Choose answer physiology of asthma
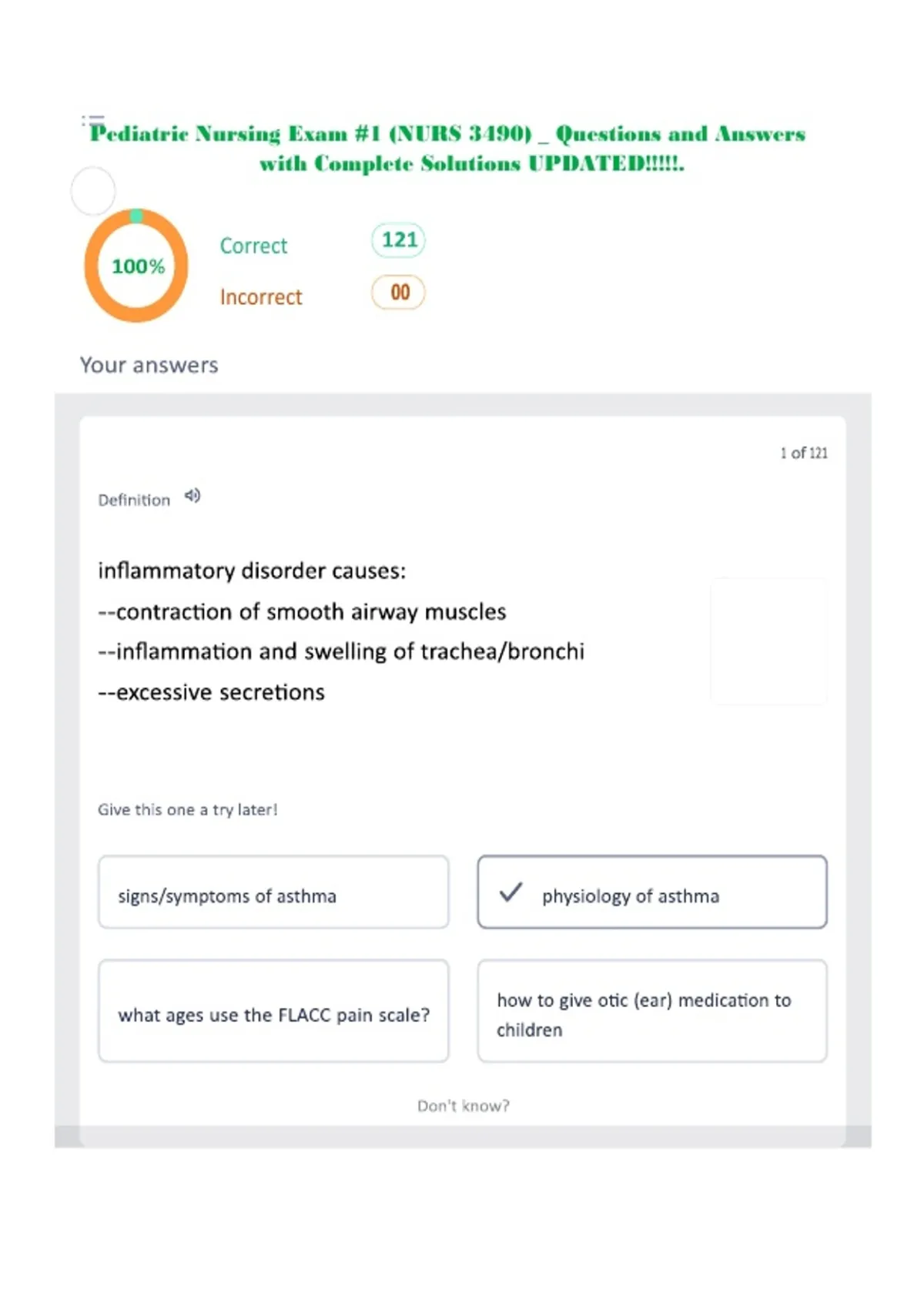924x1309 pixels. (652, 892)
